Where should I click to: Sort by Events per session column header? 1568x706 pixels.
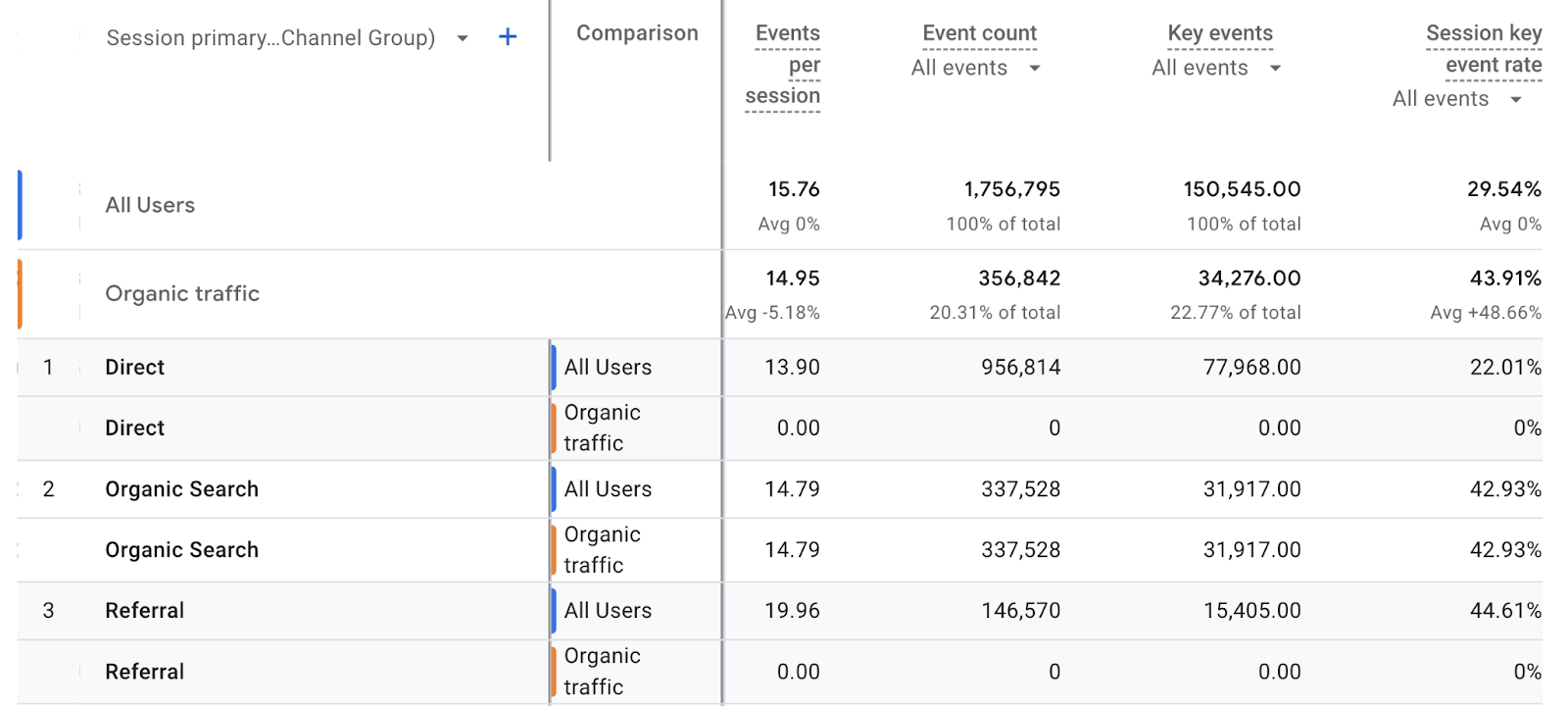(783, 65)
